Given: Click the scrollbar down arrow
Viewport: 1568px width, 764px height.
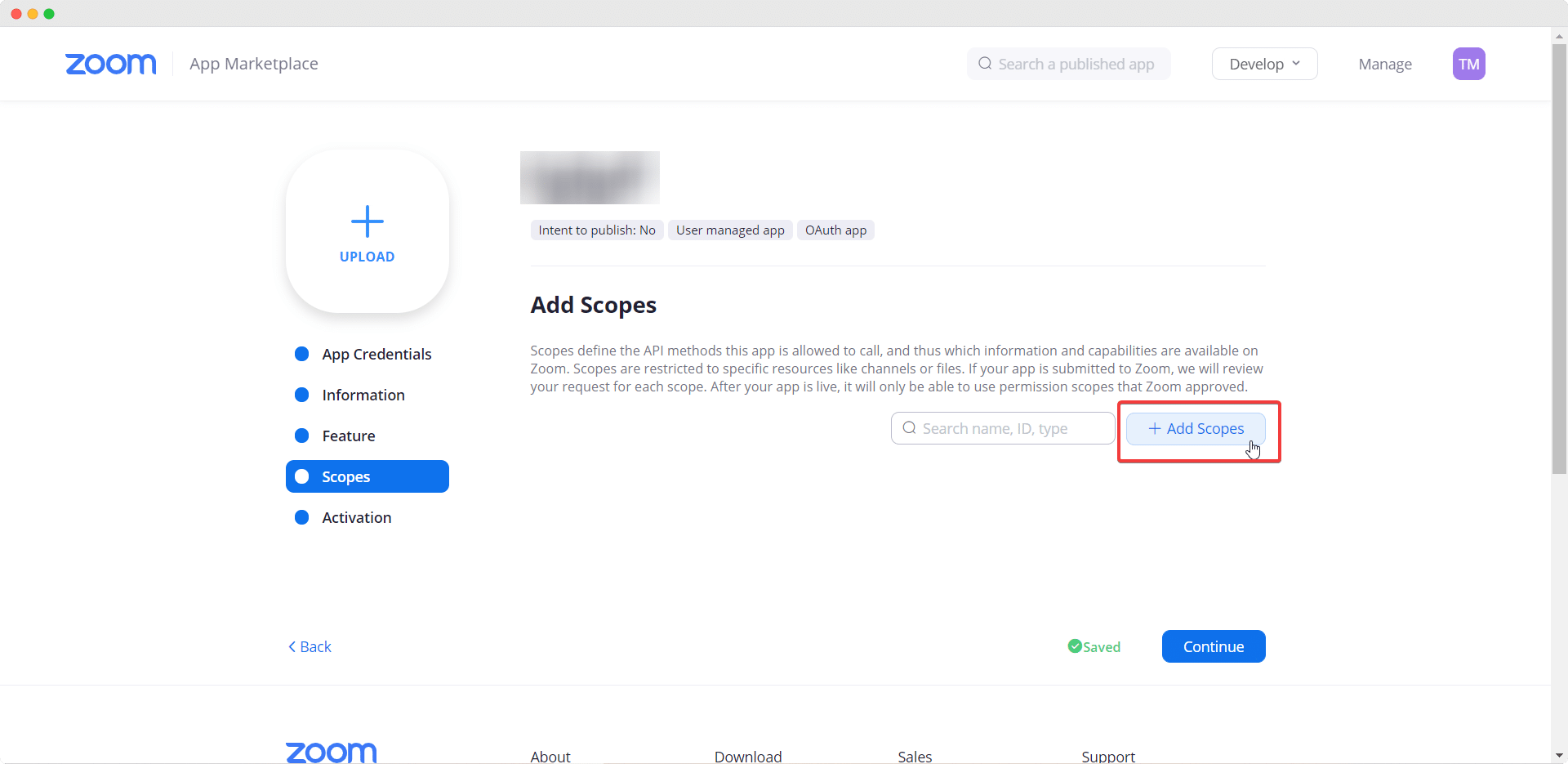Looking at the screenshot, I should [1558, 755].
